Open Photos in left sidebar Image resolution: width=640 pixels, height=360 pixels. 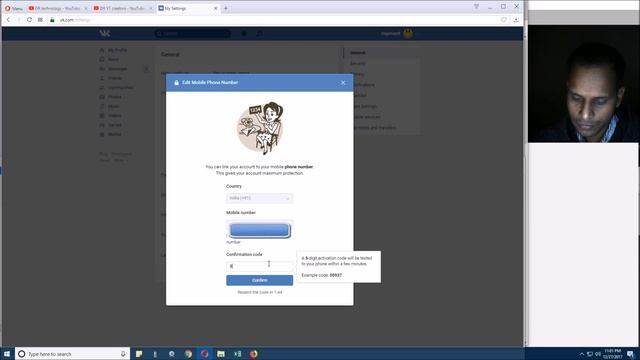pyautogui.click(x=111, y=97)
